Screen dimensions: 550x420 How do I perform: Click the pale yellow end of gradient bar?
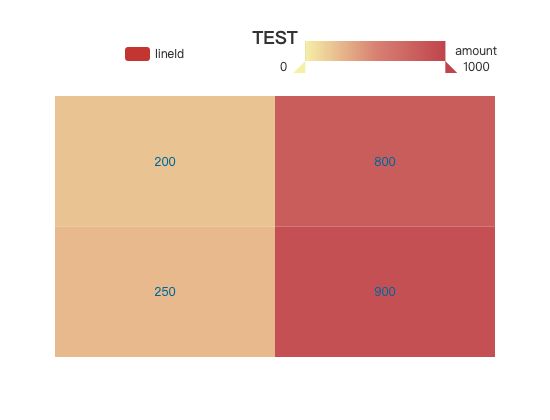coord(309,51)
